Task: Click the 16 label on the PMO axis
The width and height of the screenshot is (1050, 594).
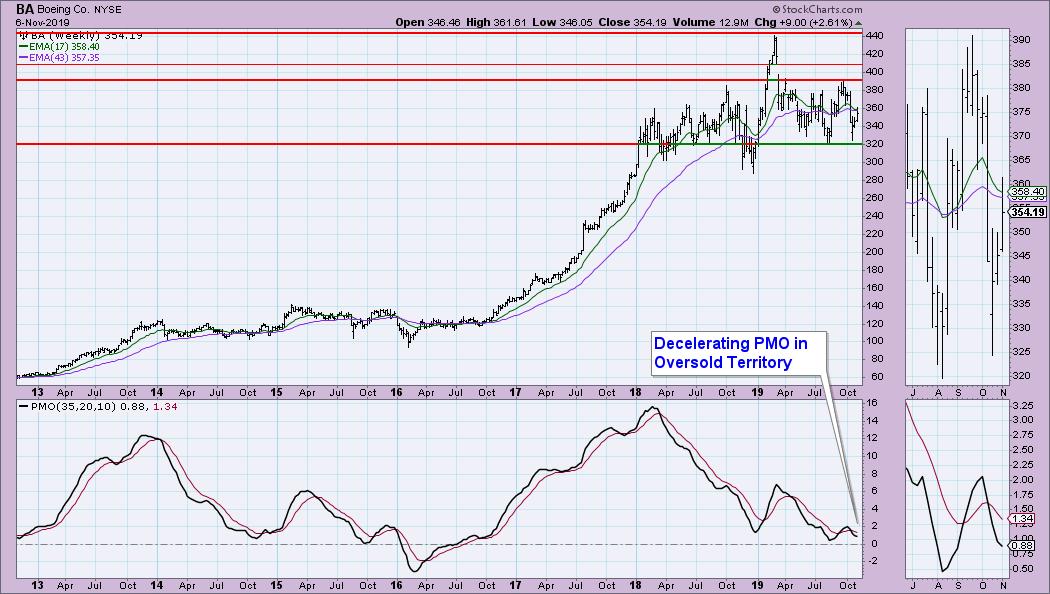Action: (x=871, y=402)
